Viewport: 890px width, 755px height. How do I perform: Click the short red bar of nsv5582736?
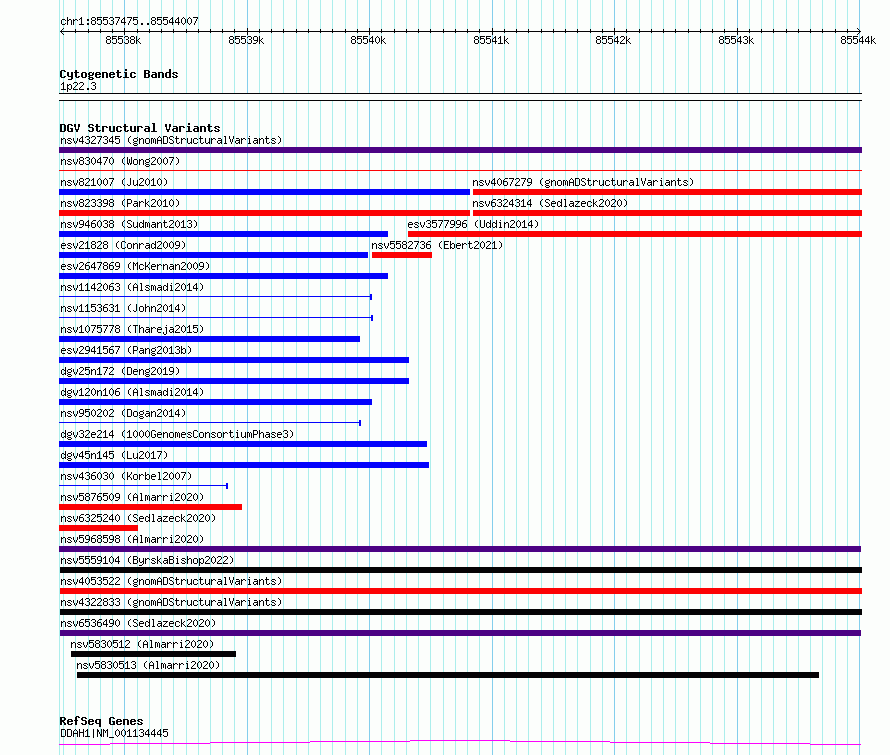tap(402, 255)
